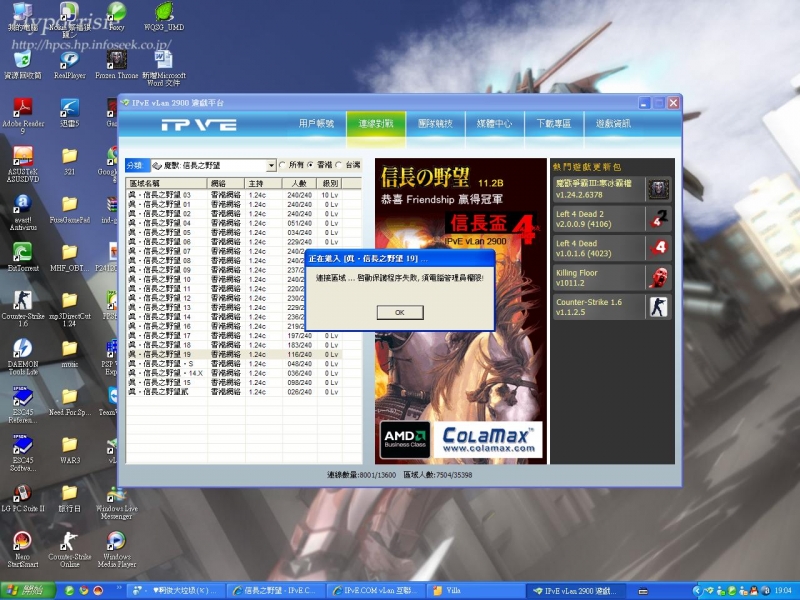800x600 pixels.
Task: Choose the 台灣 region radio button
Action: click(x=339, y=165)
